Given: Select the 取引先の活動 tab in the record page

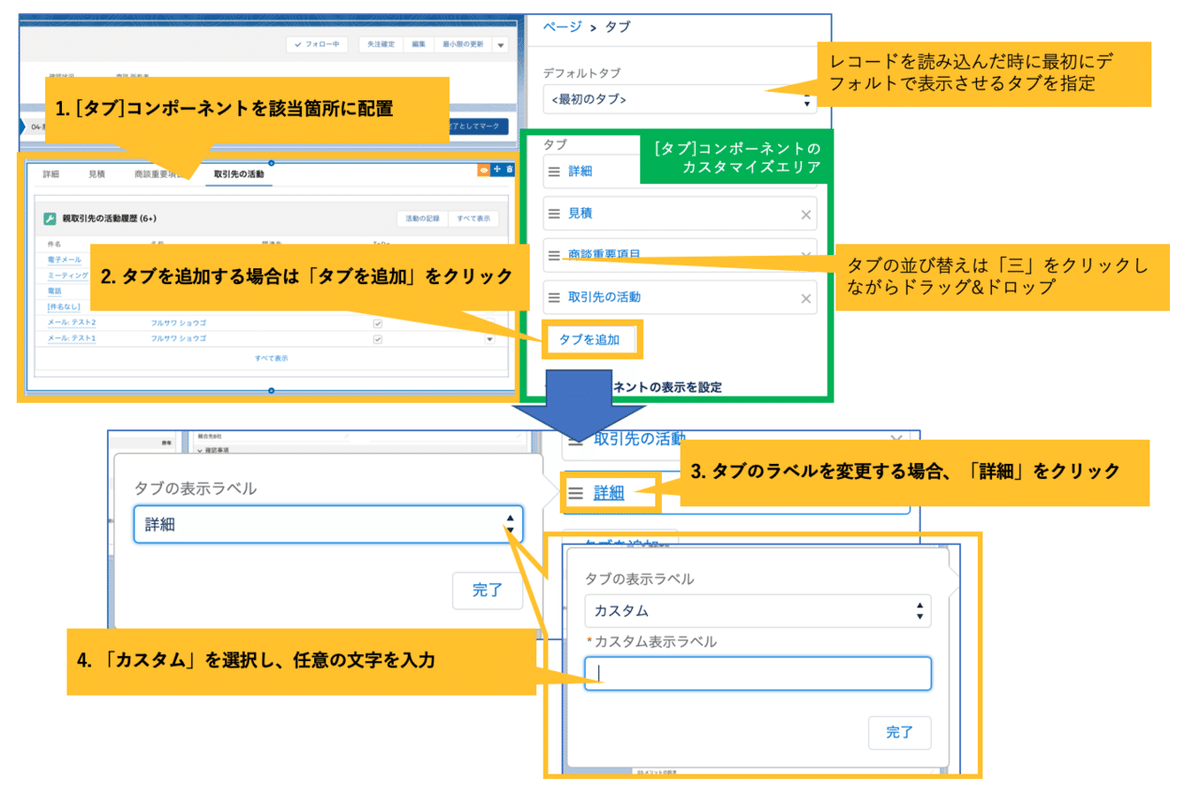Looking at the screenshot, I should coord(239,174).
